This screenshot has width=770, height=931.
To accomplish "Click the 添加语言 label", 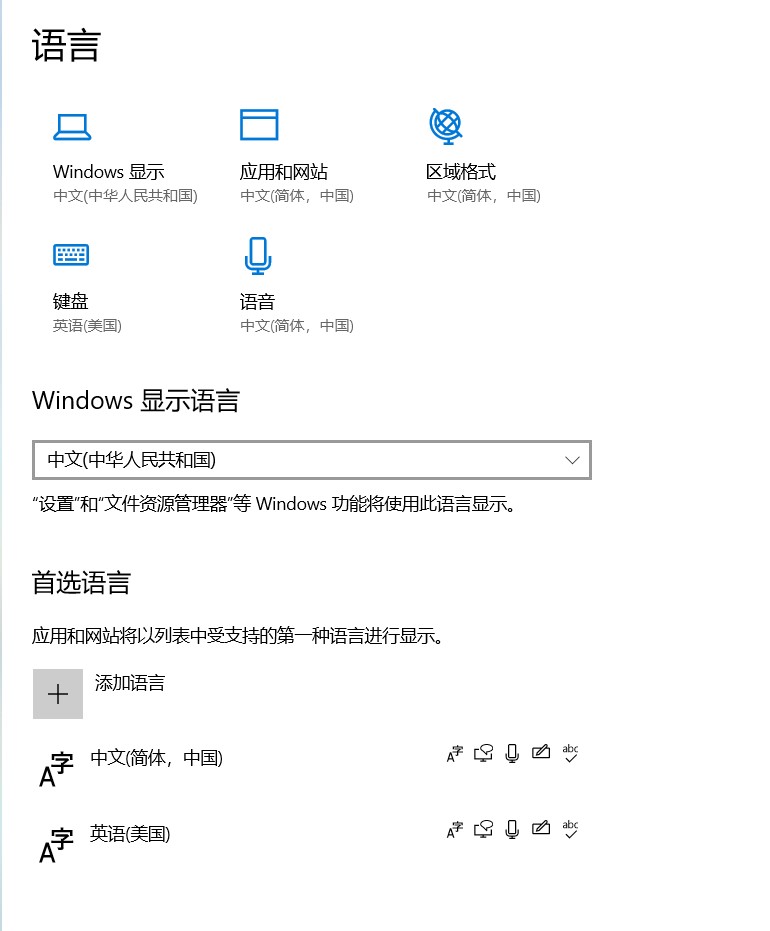I will (130, 683).
